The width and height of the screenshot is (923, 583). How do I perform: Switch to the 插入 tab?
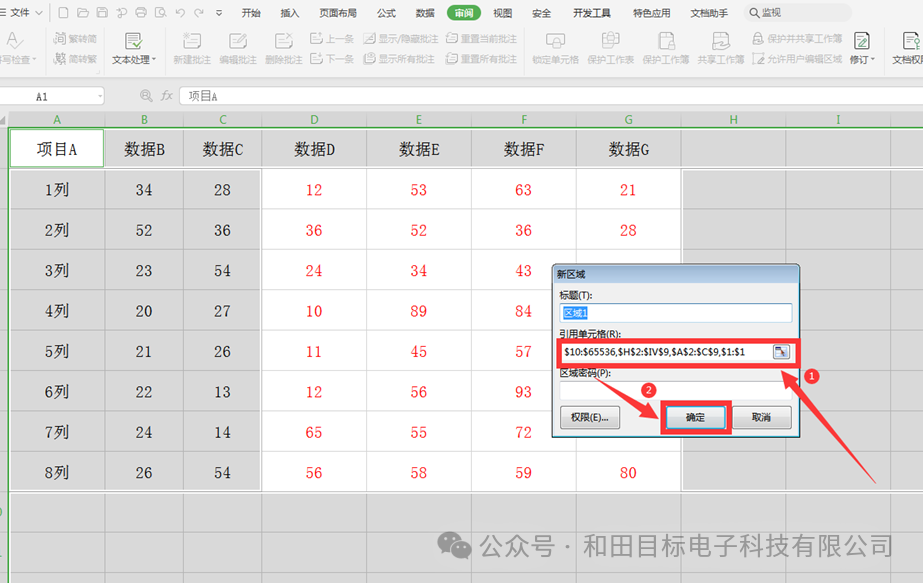[x=290, y=12]
